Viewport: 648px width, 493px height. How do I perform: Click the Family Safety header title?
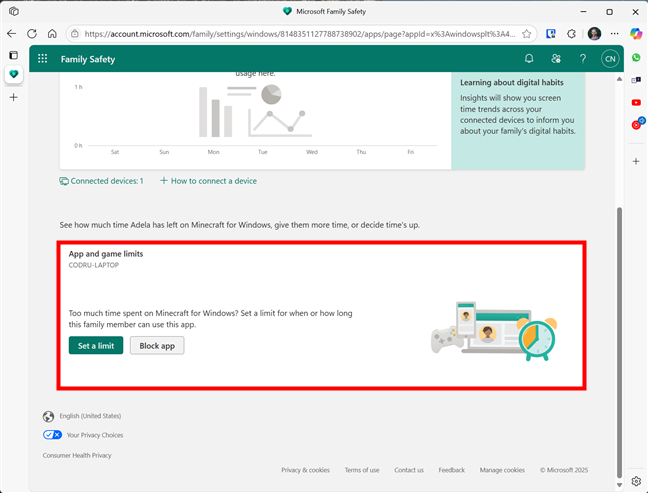point(88,59)
